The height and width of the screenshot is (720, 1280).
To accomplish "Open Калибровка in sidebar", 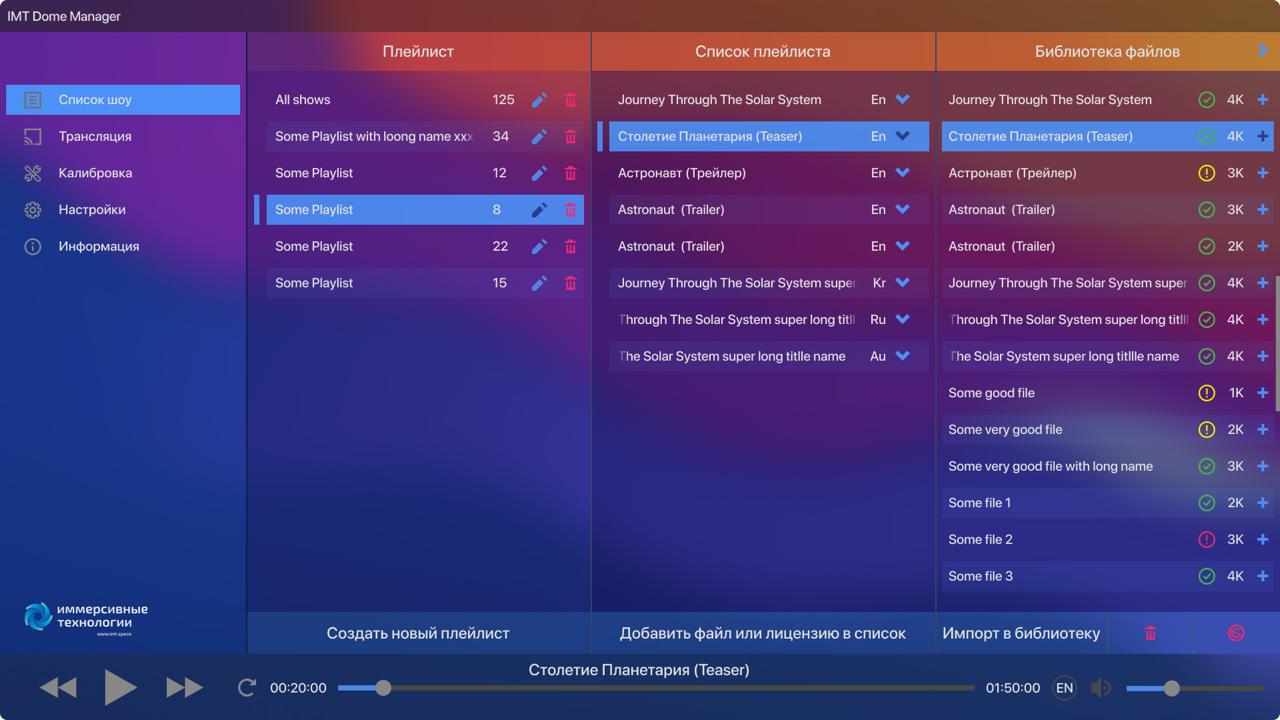I will pyautogui.click(x=123, y=173).
